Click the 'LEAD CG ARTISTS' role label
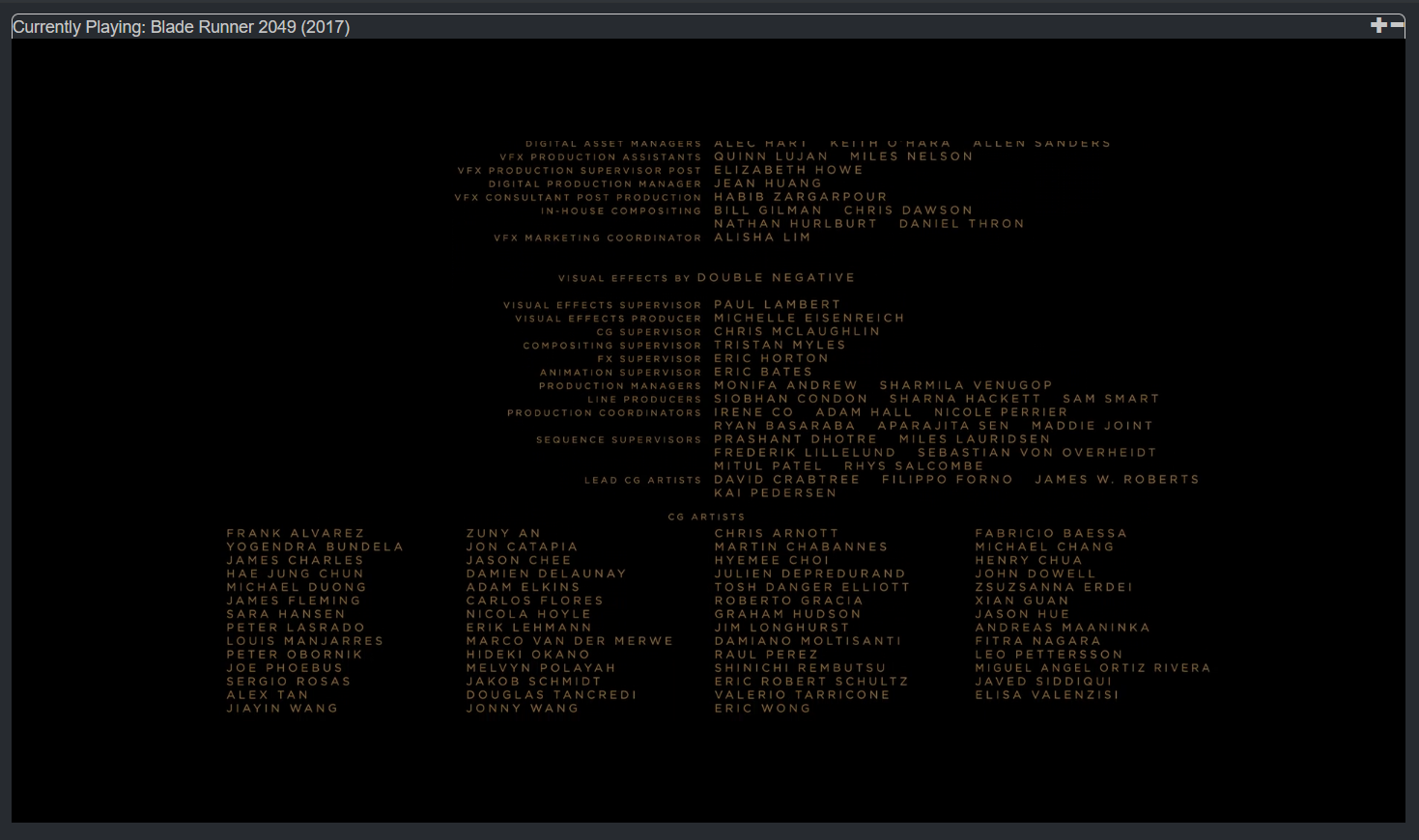This screenshot has height=840, width=1419. tap(643, 480)
